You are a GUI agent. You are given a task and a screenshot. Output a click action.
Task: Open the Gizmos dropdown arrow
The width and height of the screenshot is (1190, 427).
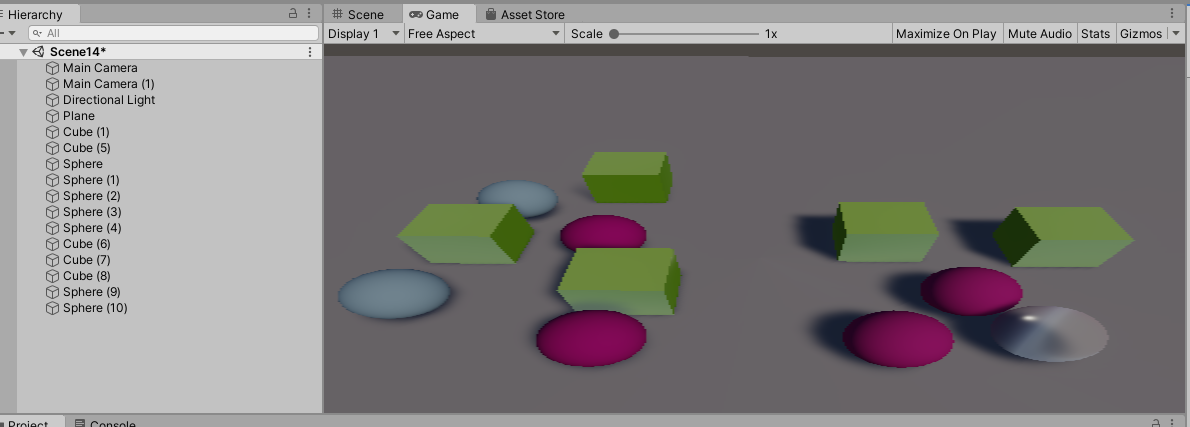[1175, 34]
